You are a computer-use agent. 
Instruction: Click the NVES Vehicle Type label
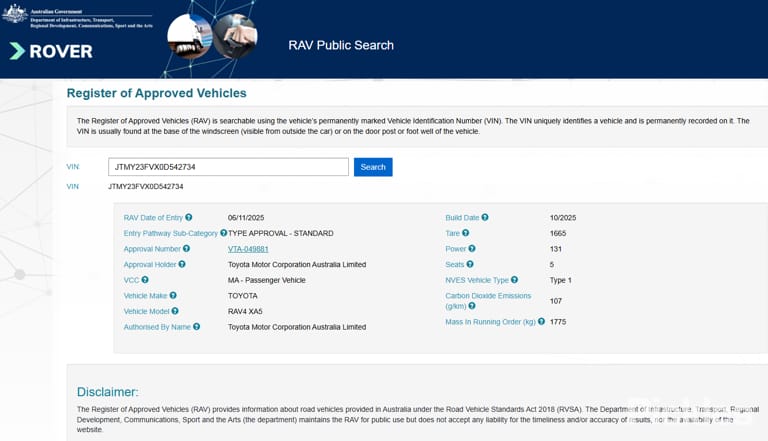tap(477, 280)
